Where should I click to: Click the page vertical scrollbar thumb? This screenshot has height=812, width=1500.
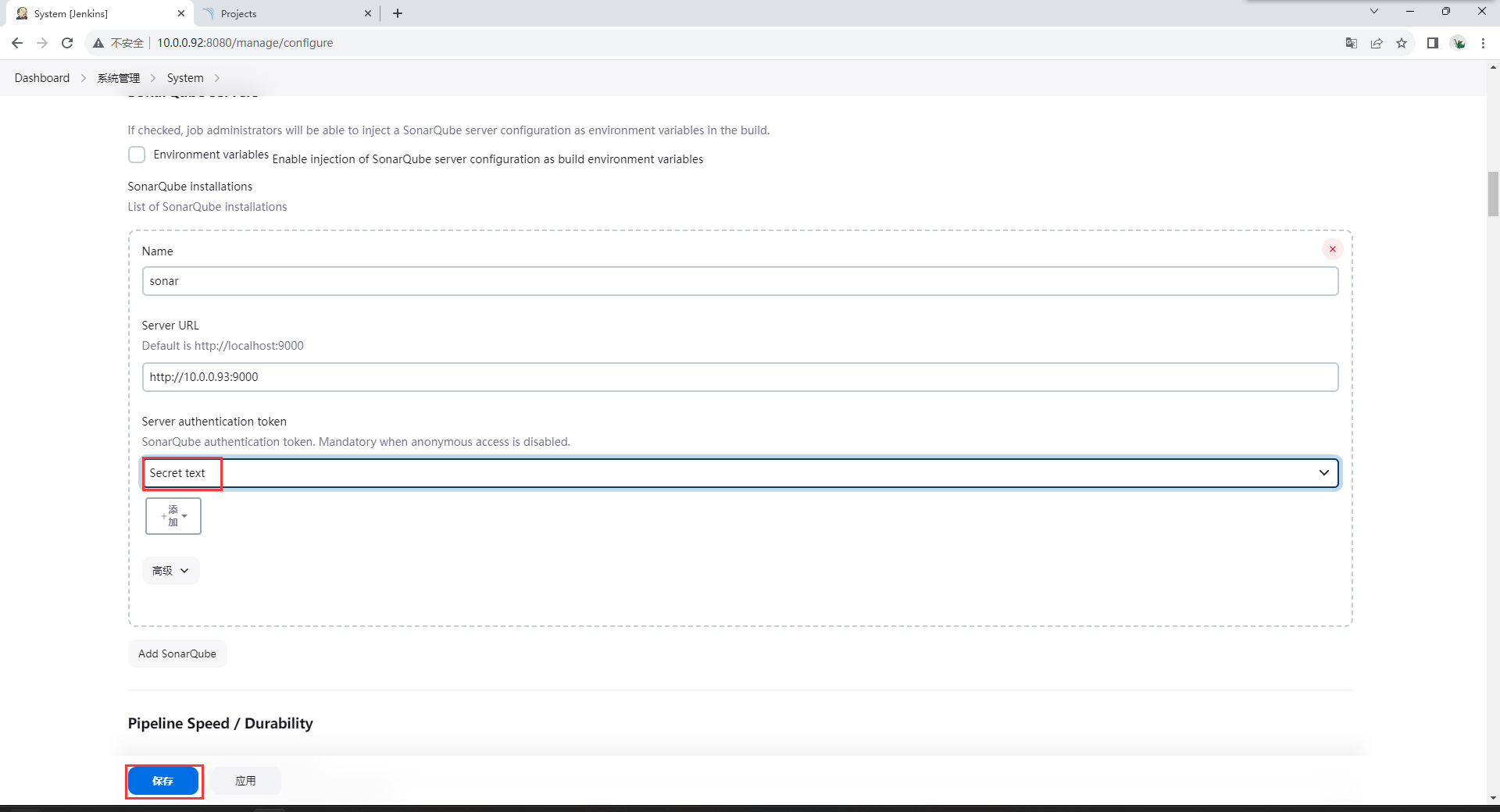tap(1493, 194)
